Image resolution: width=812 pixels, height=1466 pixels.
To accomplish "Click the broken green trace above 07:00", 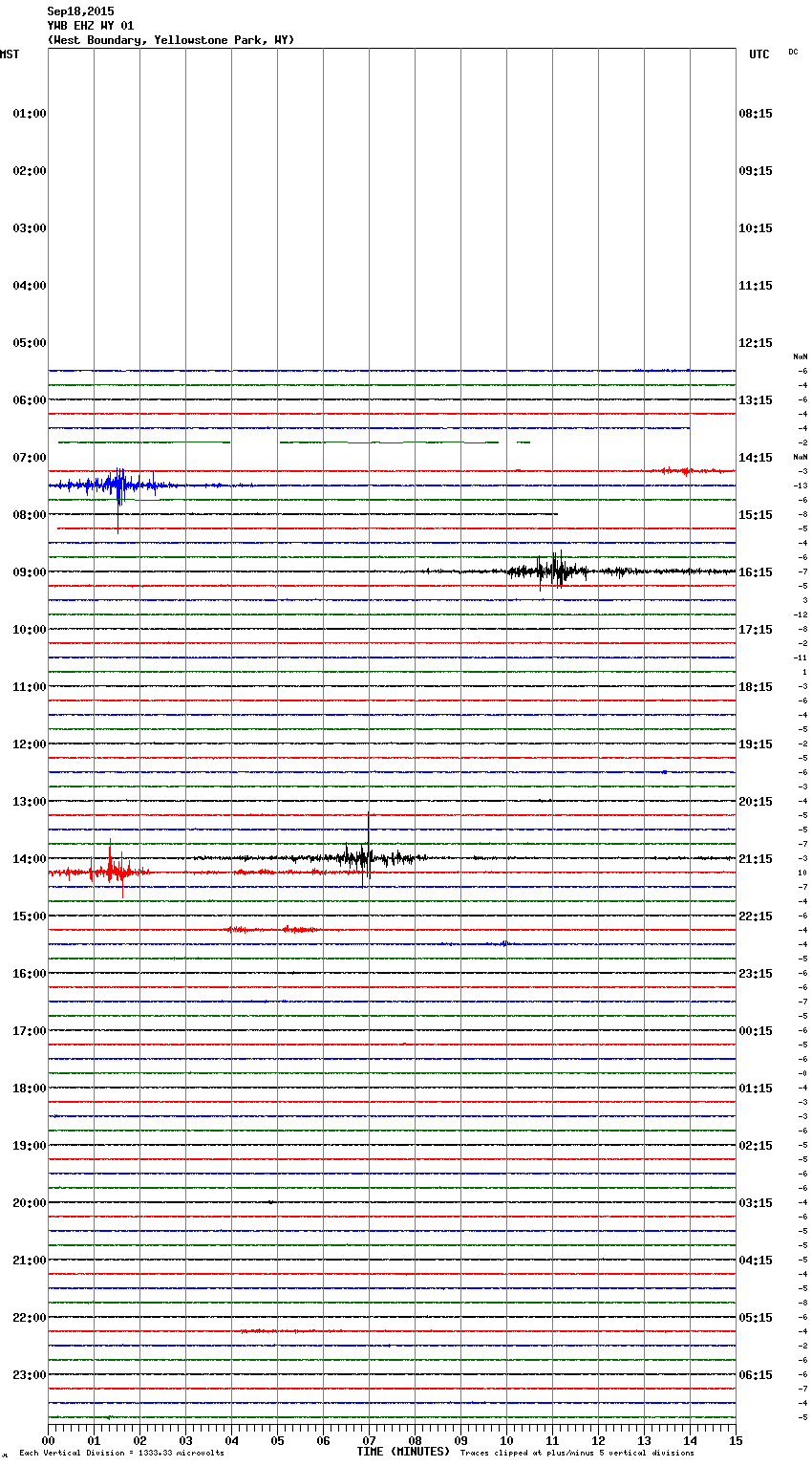I will tap(294, 442).
